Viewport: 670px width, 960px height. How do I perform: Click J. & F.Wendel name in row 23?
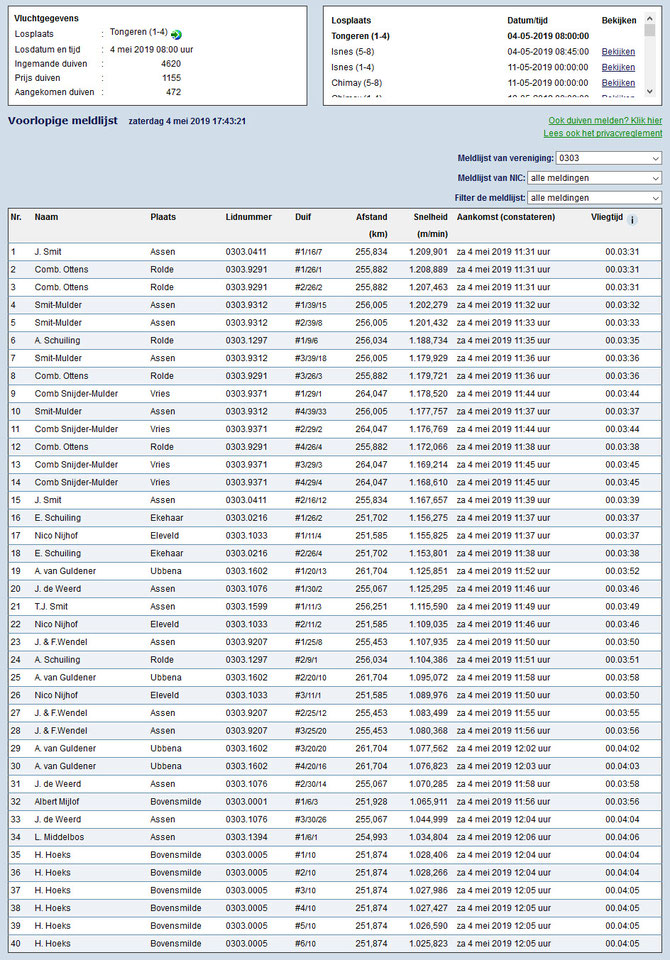click(x=61, y=642)
